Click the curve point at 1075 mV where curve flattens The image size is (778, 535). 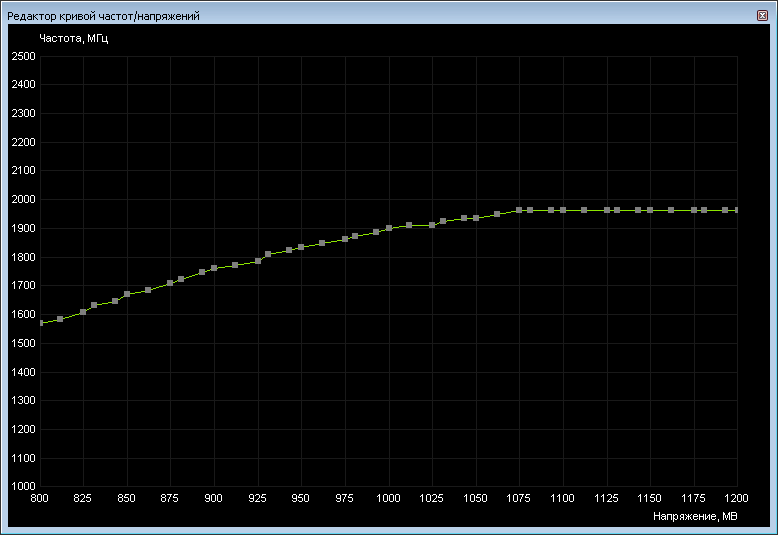519,210
